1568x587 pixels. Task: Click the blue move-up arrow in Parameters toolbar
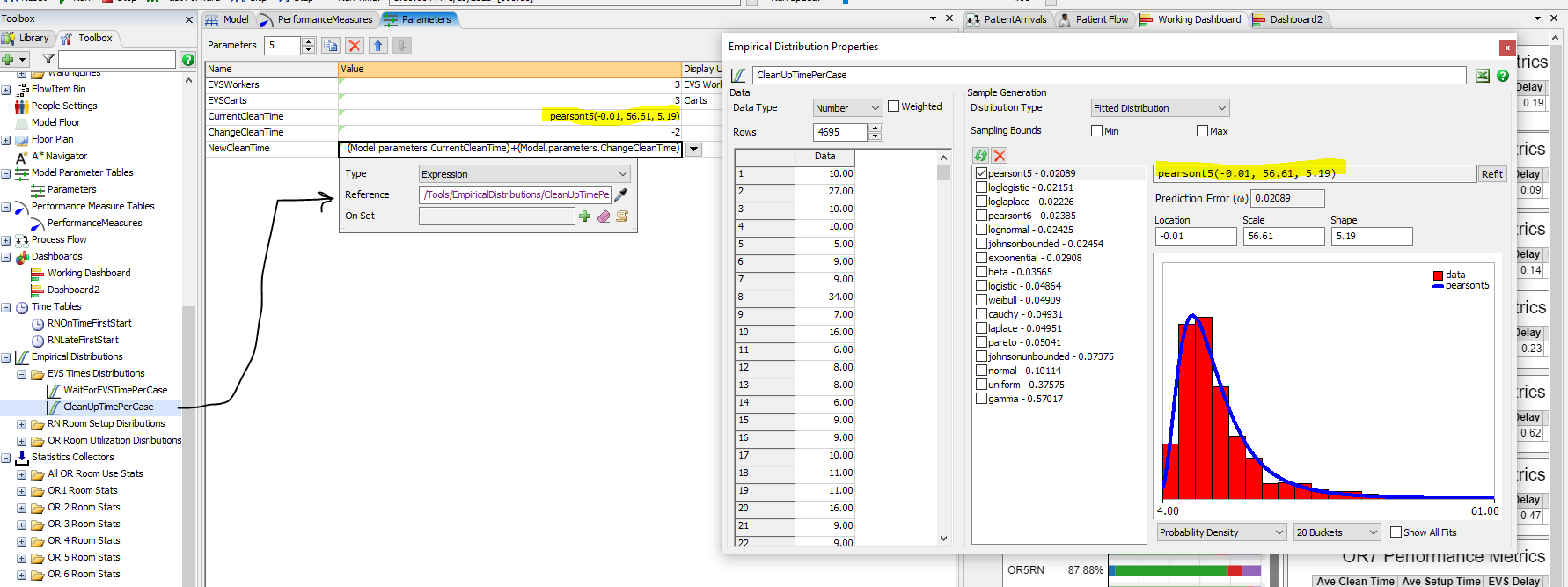(378, 46)
